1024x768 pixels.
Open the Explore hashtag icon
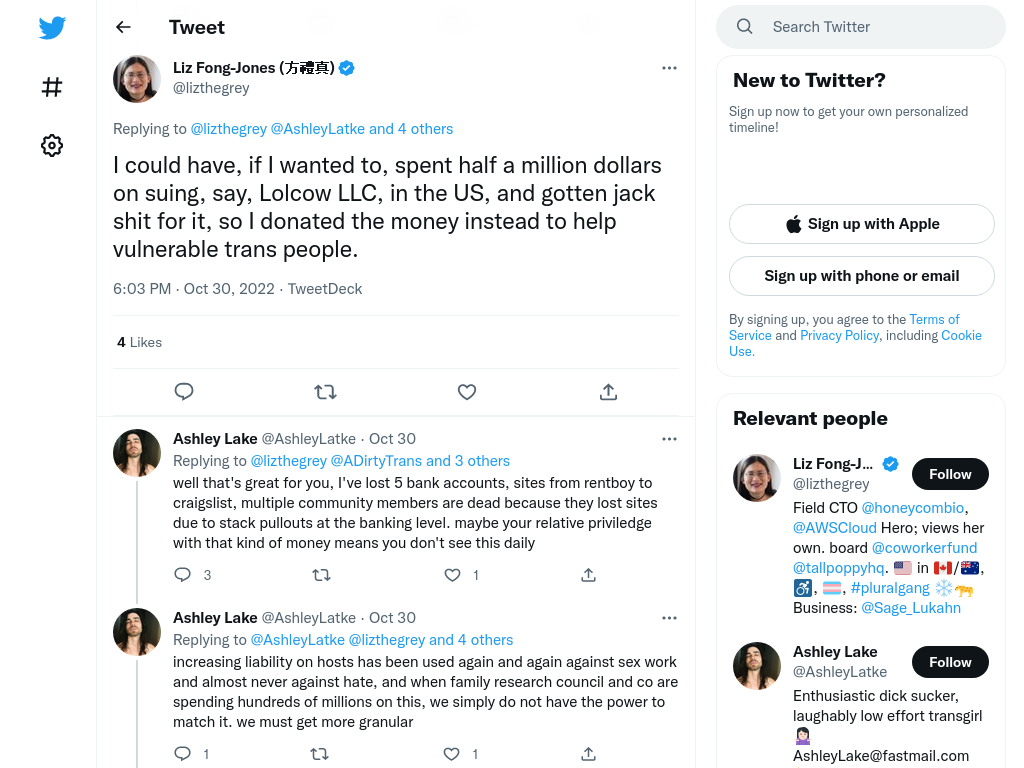coord(52,87)
